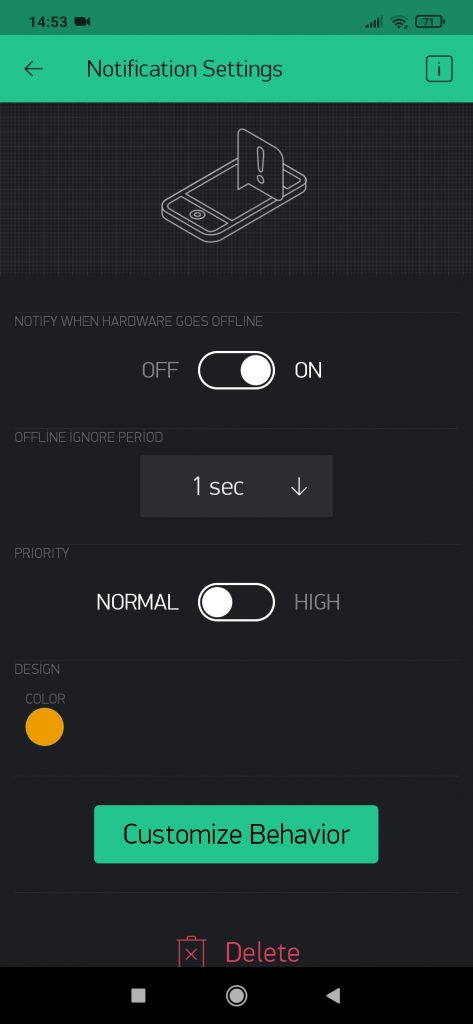Tap the battery indicator in status bar
473x1024 pixels.
(x=430, y=22)
